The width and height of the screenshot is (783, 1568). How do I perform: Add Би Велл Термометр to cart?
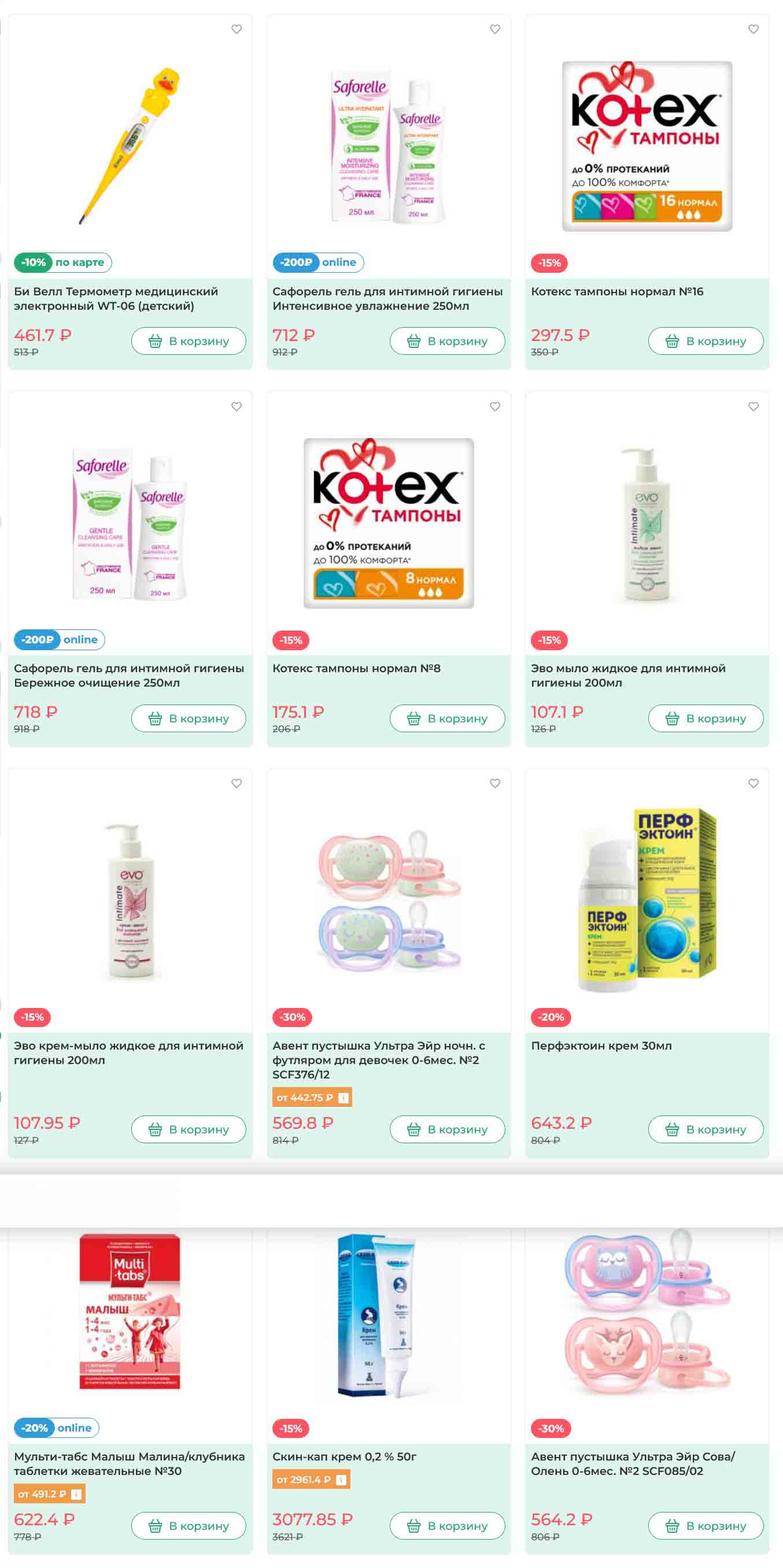189,341
